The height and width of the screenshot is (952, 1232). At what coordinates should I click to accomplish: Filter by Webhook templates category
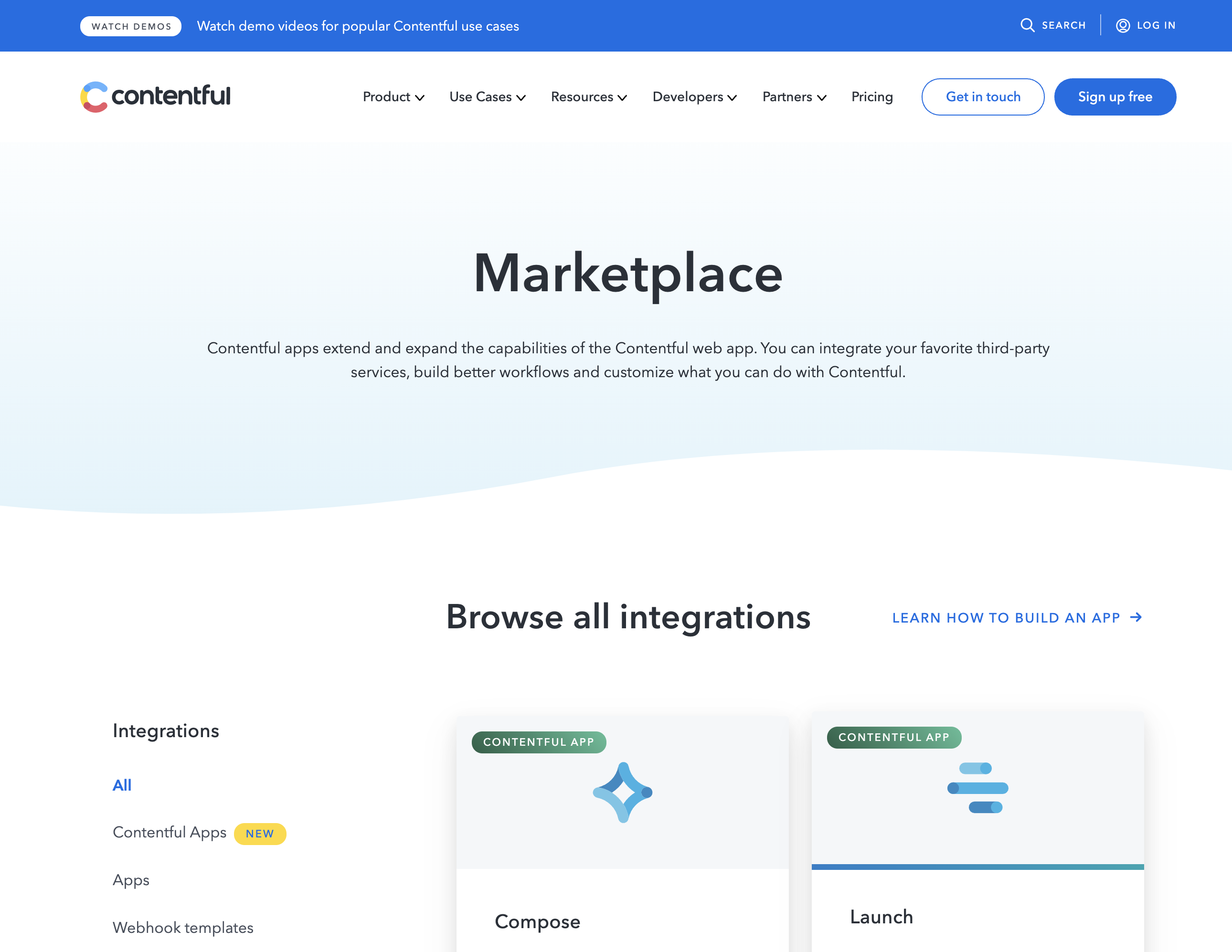pyautogui.click(x=183, y=927)
